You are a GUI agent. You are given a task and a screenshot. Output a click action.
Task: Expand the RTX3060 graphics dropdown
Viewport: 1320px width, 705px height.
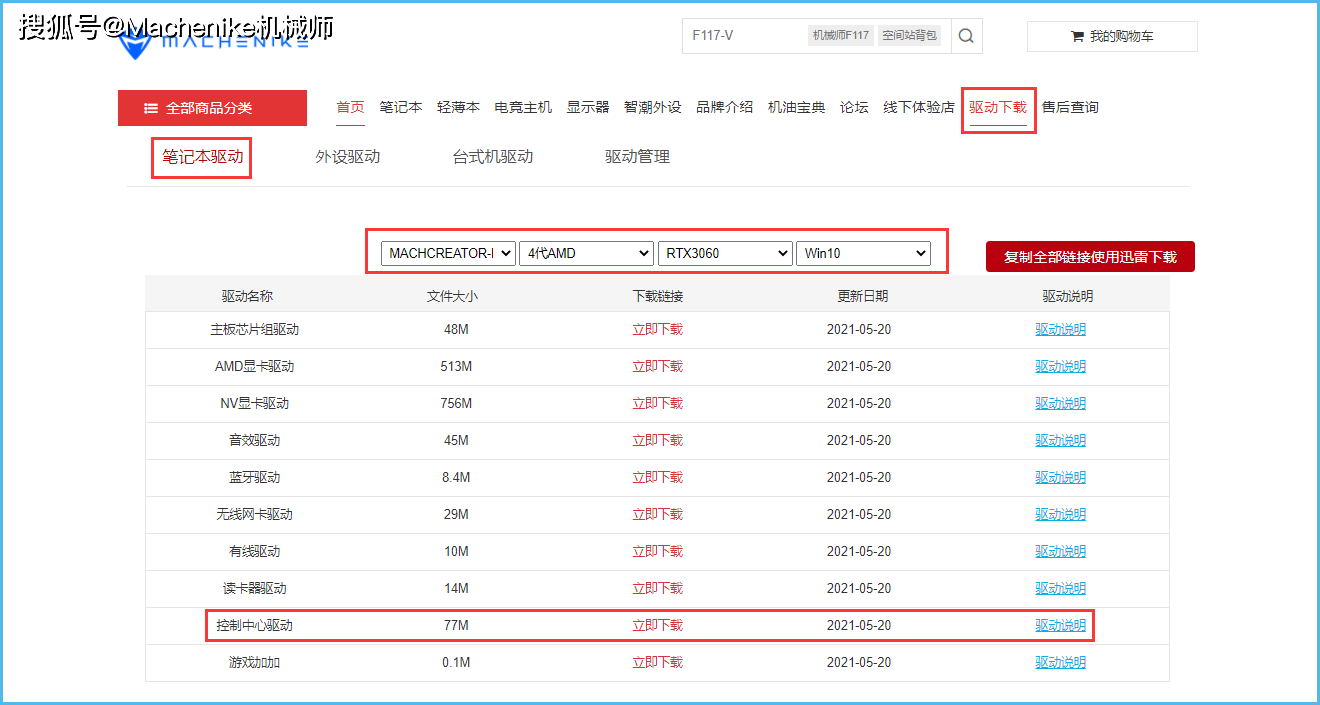726,253
